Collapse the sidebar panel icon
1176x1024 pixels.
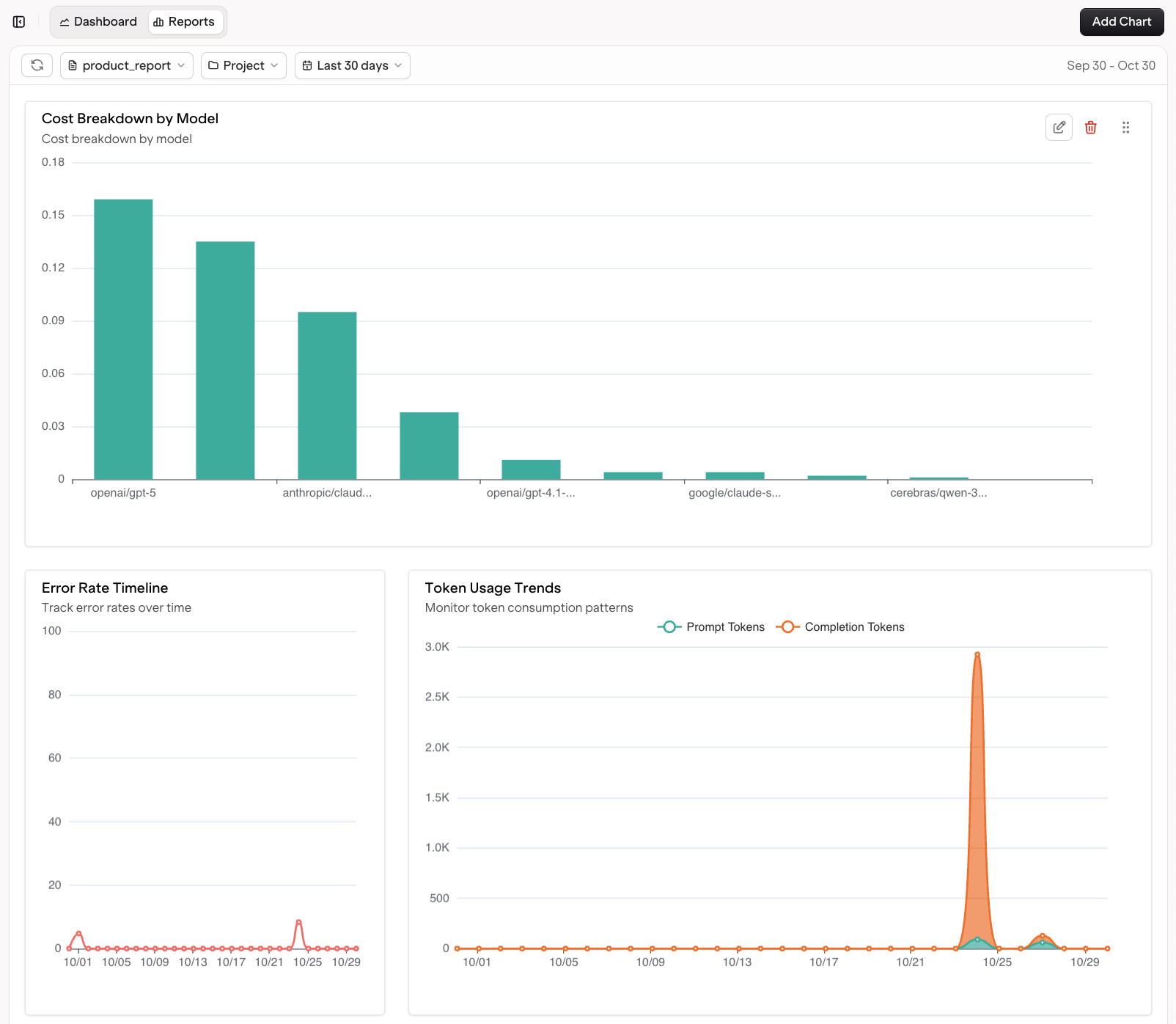pyautogui.click(x=19, y=22)
